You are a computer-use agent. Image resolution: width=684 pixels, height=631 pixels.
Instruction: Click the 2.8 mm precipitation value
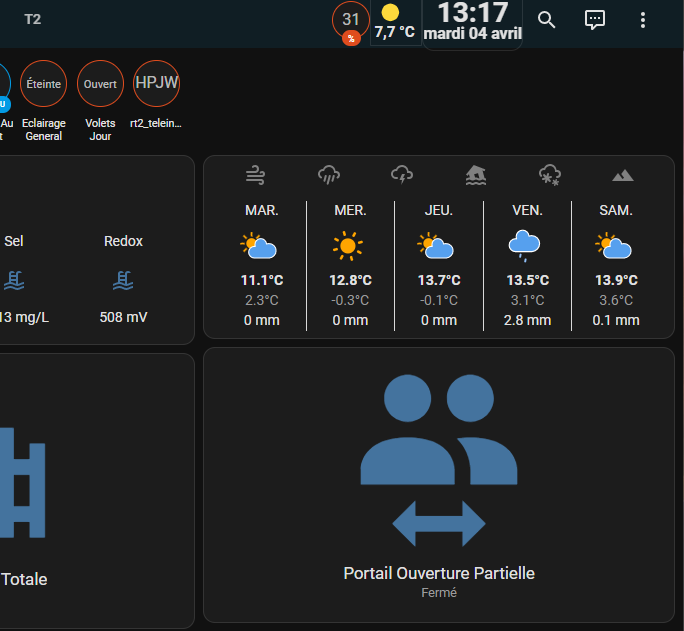tap(527, 321)
